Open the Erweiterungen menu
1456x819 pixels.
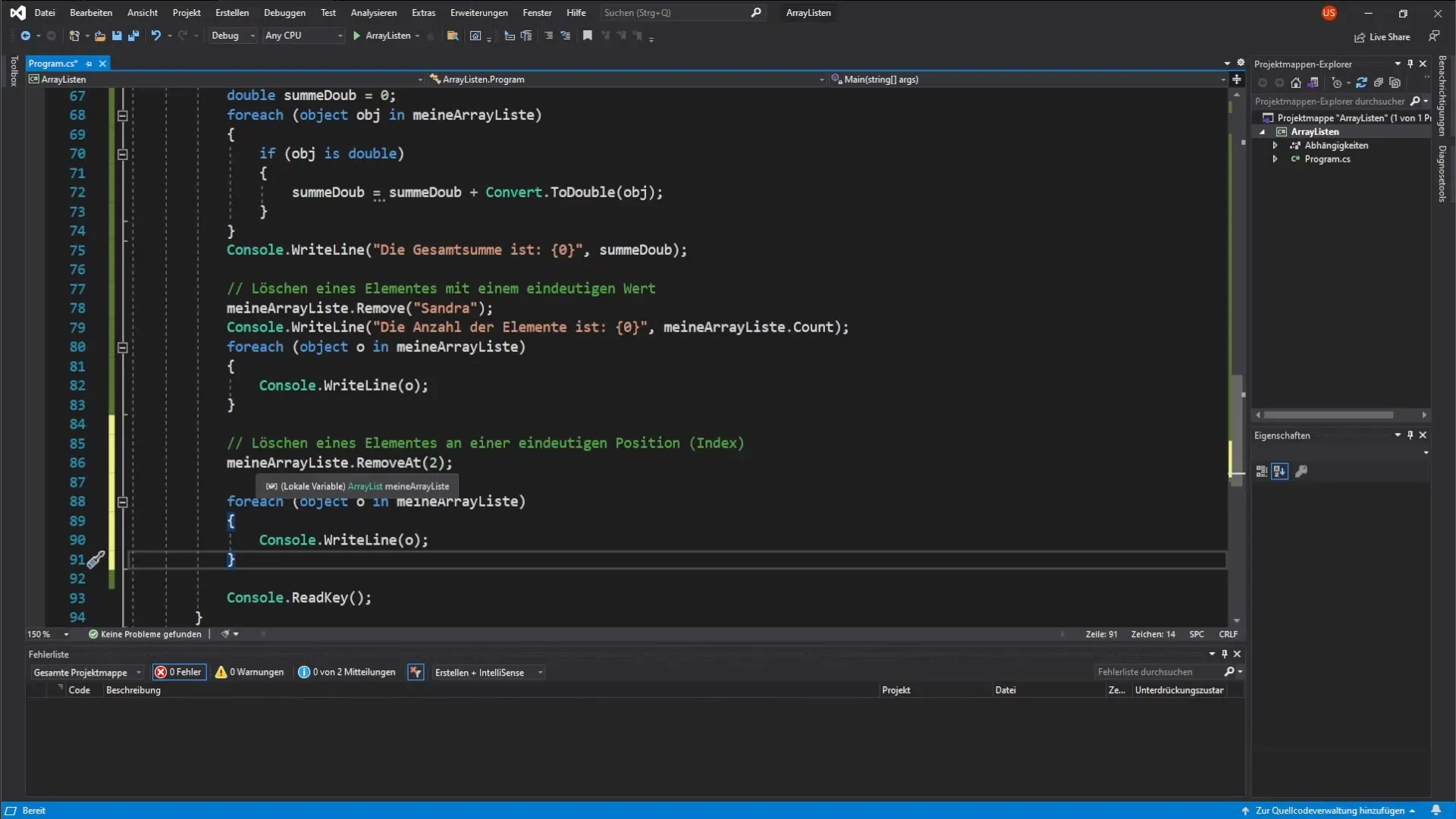479,13
